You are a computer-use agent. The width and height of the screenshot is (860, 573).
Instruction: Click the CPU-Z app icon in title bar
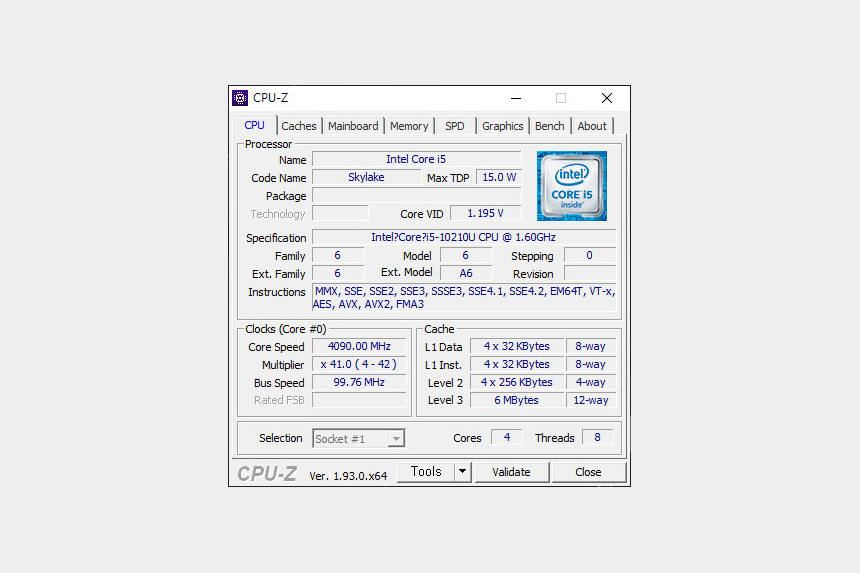[240, 98]
